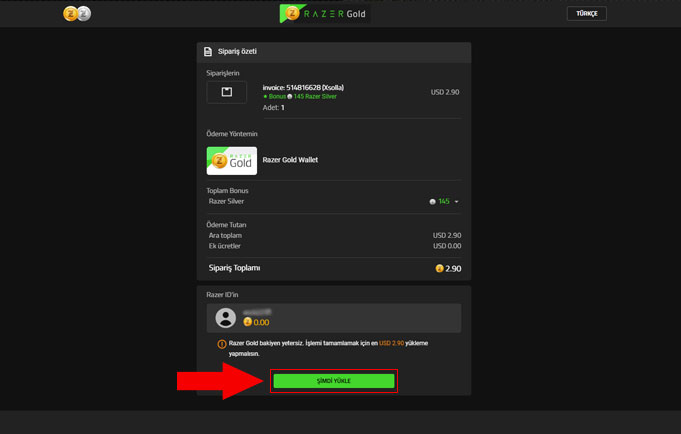This screenshot has height=434, width=681.
Task: Click the gold coin next to 0.00 balance
Action: click(248, 322)
